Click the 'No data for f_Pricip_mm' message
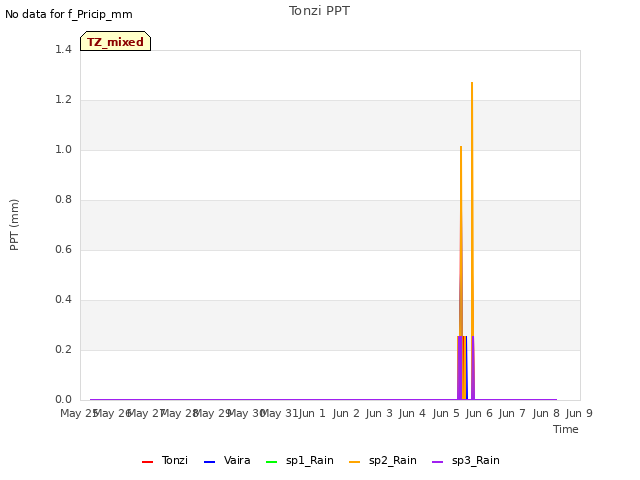This screenshot has height=480, width=640. (69, 14)
